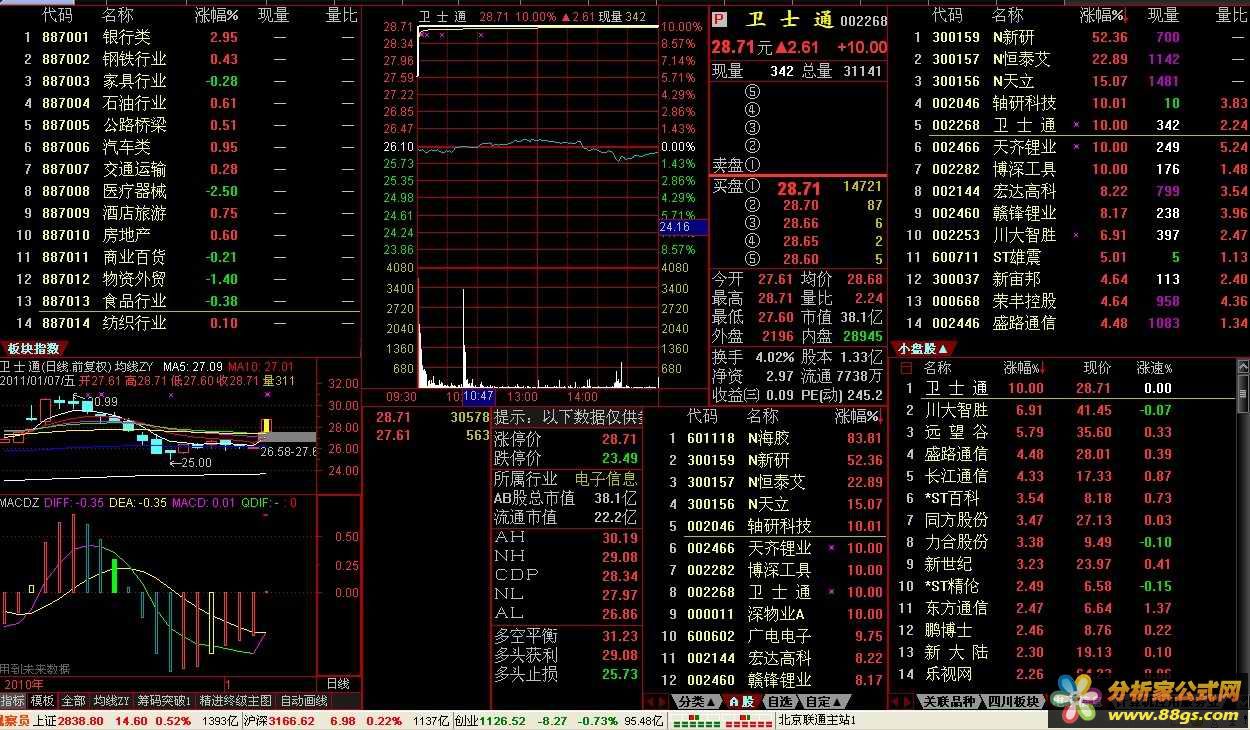Open the 均线ZY indicator tab
Image resolution: width=1250 pixels, height=730 pixels.
pyautogui.click(x=112, y=701)
